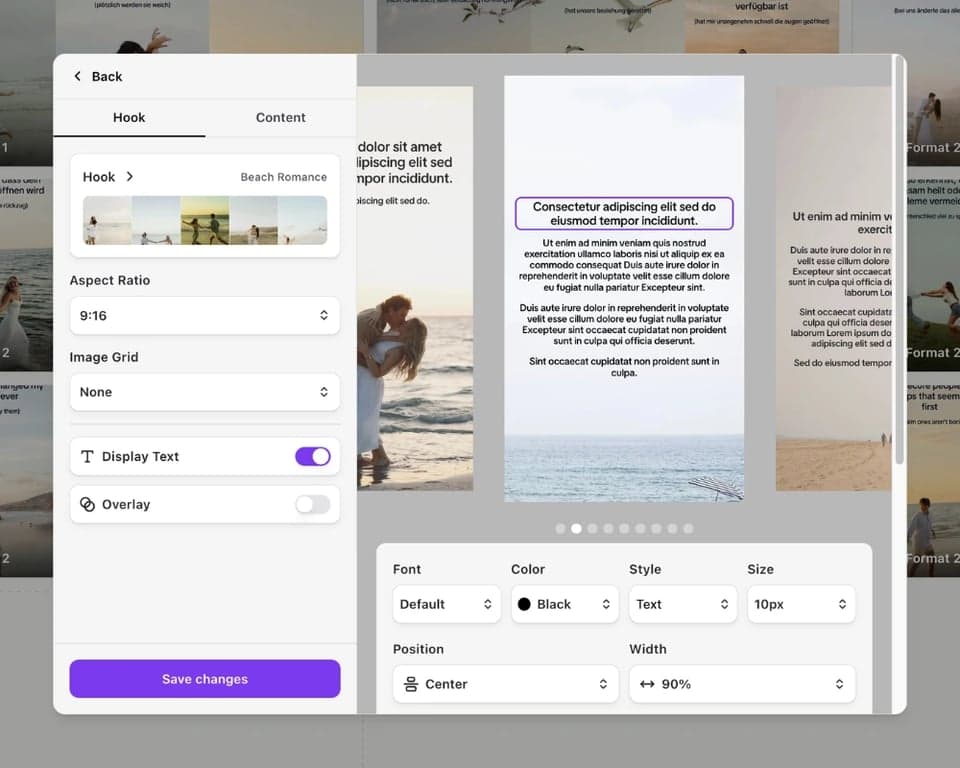960x768 pixels.
Task: Click the chevron next to Hook label
Action: point(130,176)
